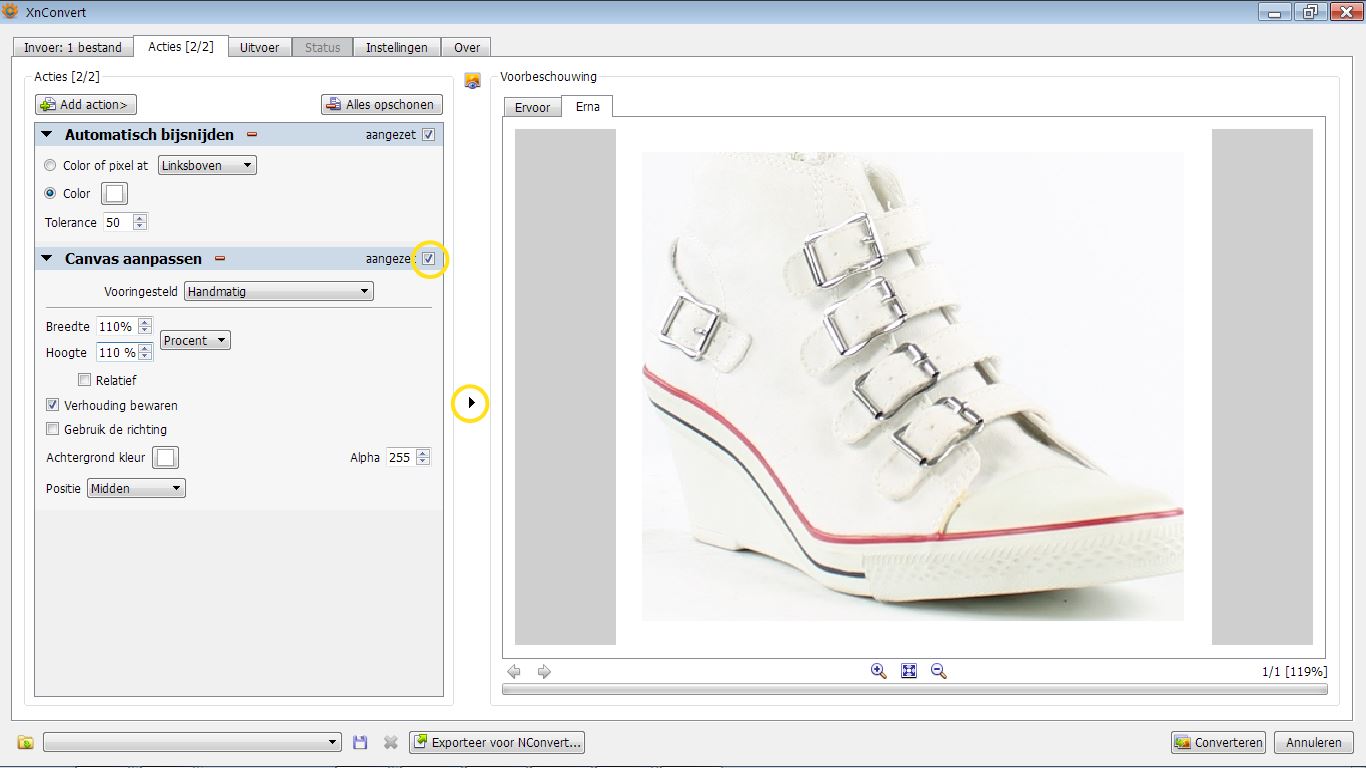
Task: Adjust the Hoogte spinner arrows
Action: [x=145, y=353]
